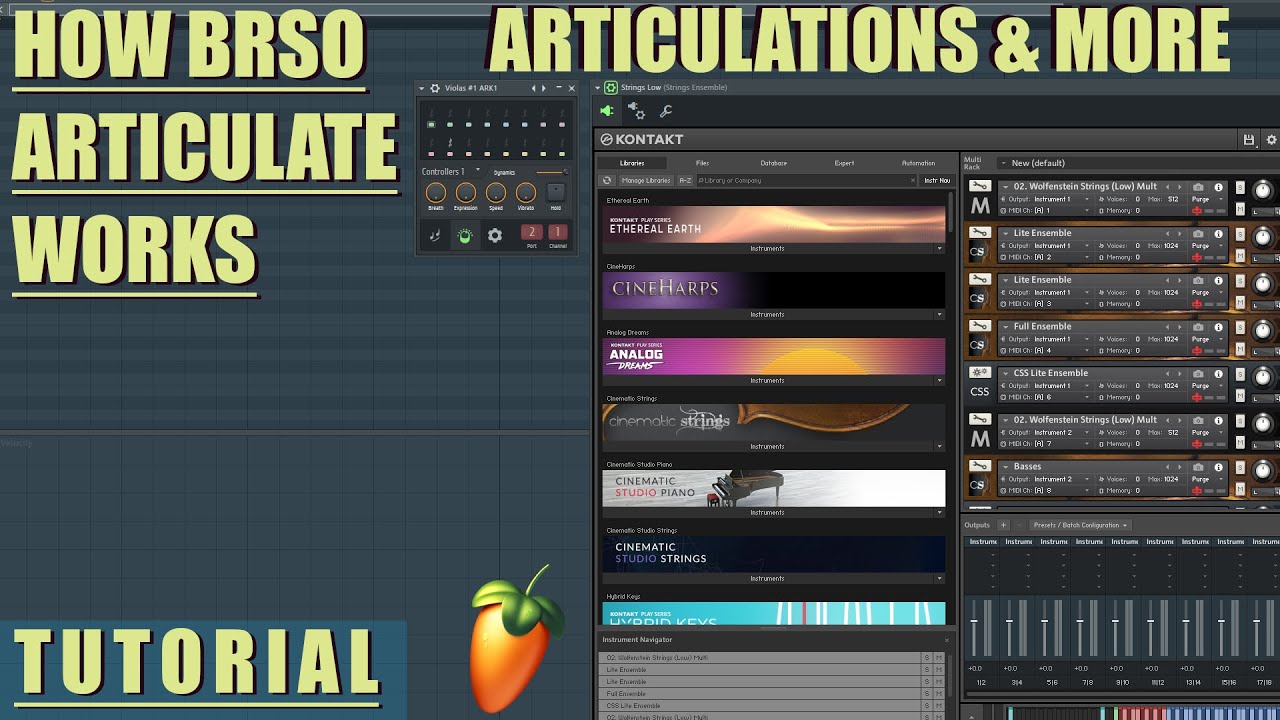This screenshot has width=1280, height=720.
Task: Click the Manage Libraries button
Action: pyautogui.click(x=646, y=180)
